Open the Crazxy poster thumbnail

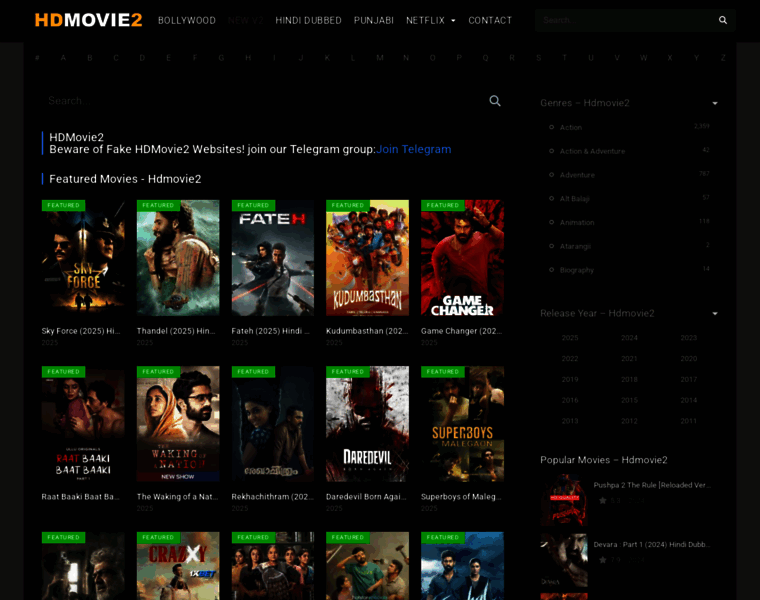pyautogui.click(x=178, y=566)
